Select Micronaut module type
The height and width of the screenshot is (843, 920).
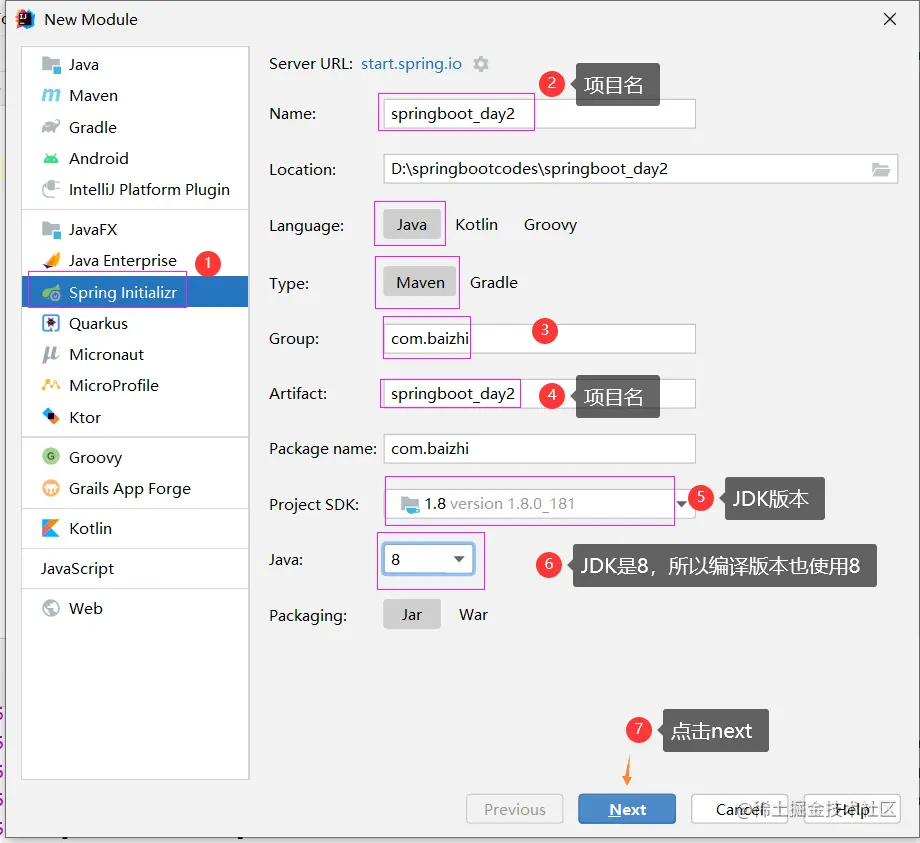tap(135, 354)
